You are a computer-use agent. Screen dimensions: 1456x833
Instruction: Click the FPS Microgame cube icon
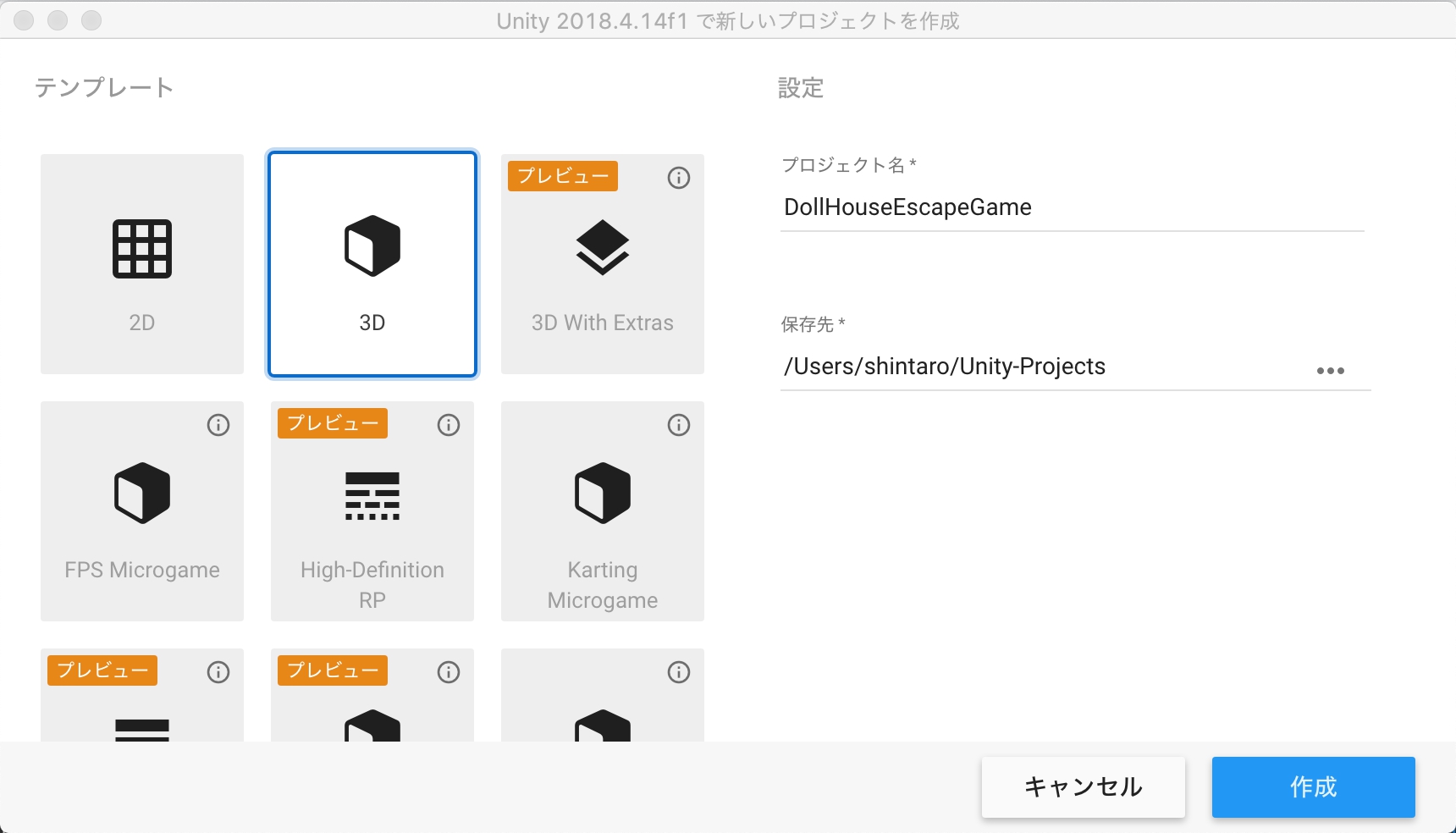[142, 493]
